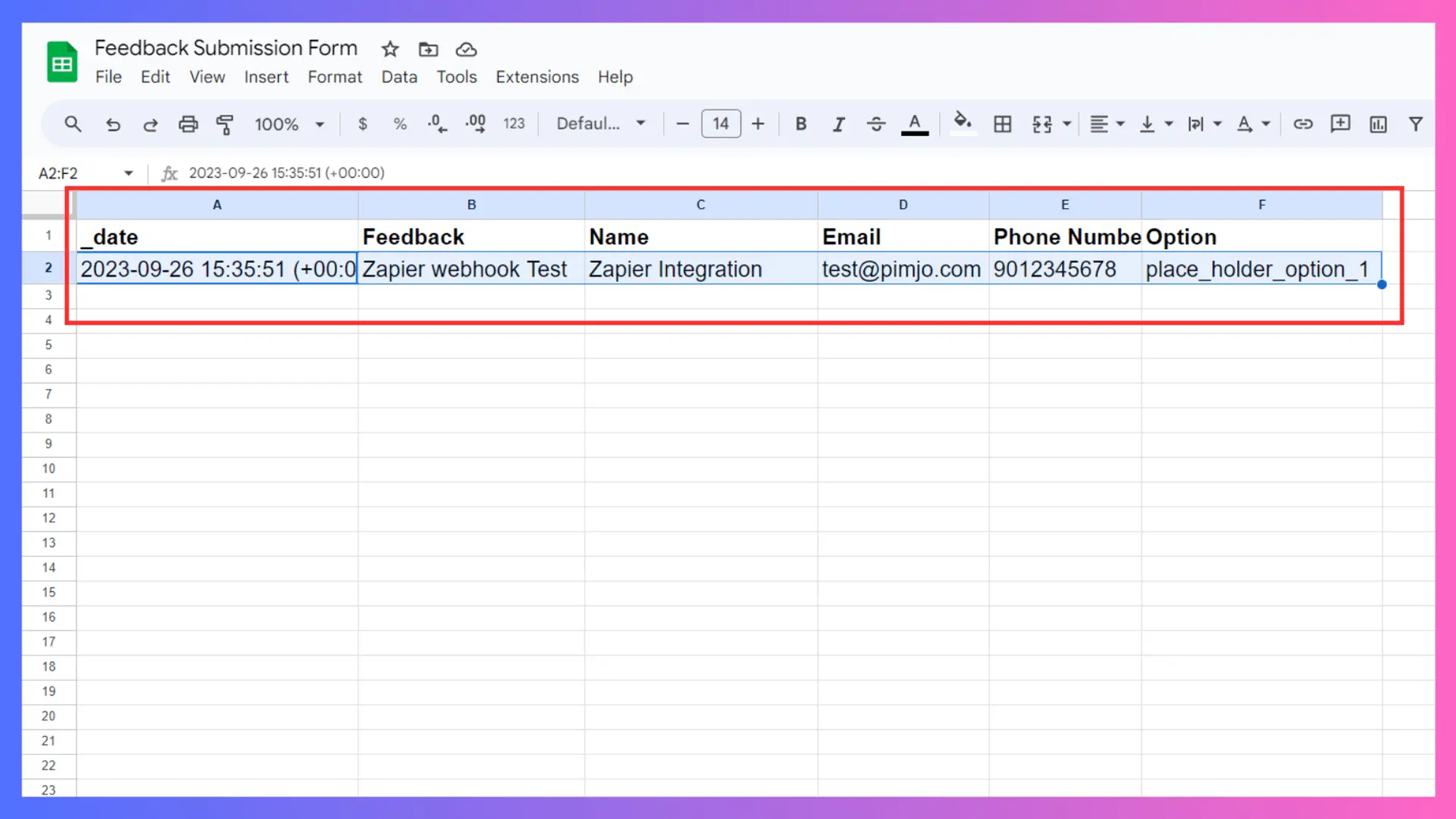
Task: Toggle italic formatting
Action: [839, 124]
